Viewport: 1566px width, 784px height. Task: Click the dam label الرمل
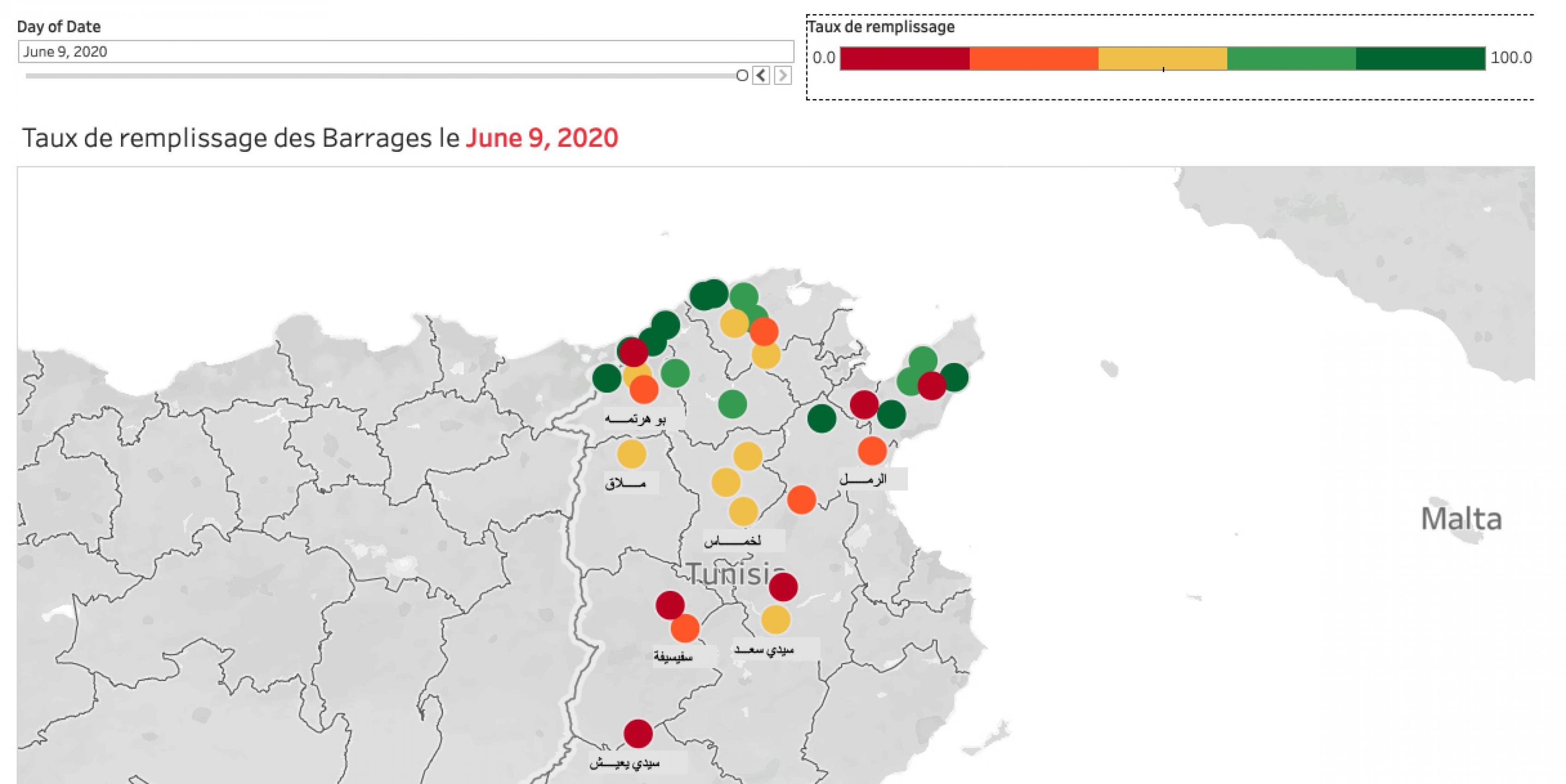863,479
